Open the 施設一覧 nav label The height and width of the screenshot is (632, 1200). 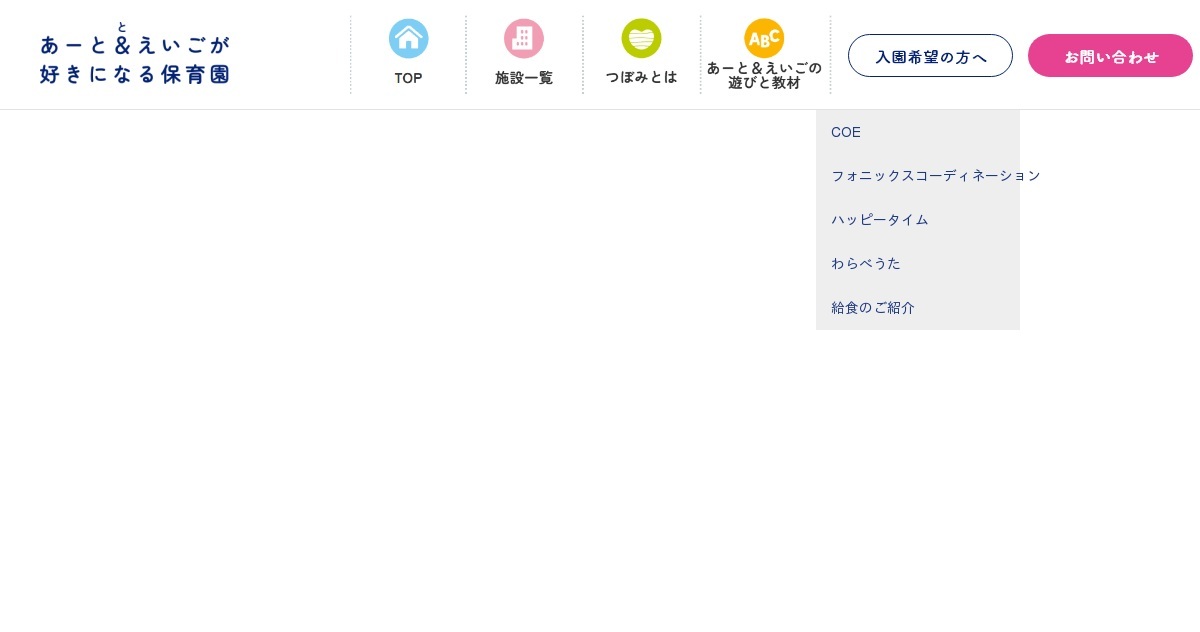[x=524, y=78]
